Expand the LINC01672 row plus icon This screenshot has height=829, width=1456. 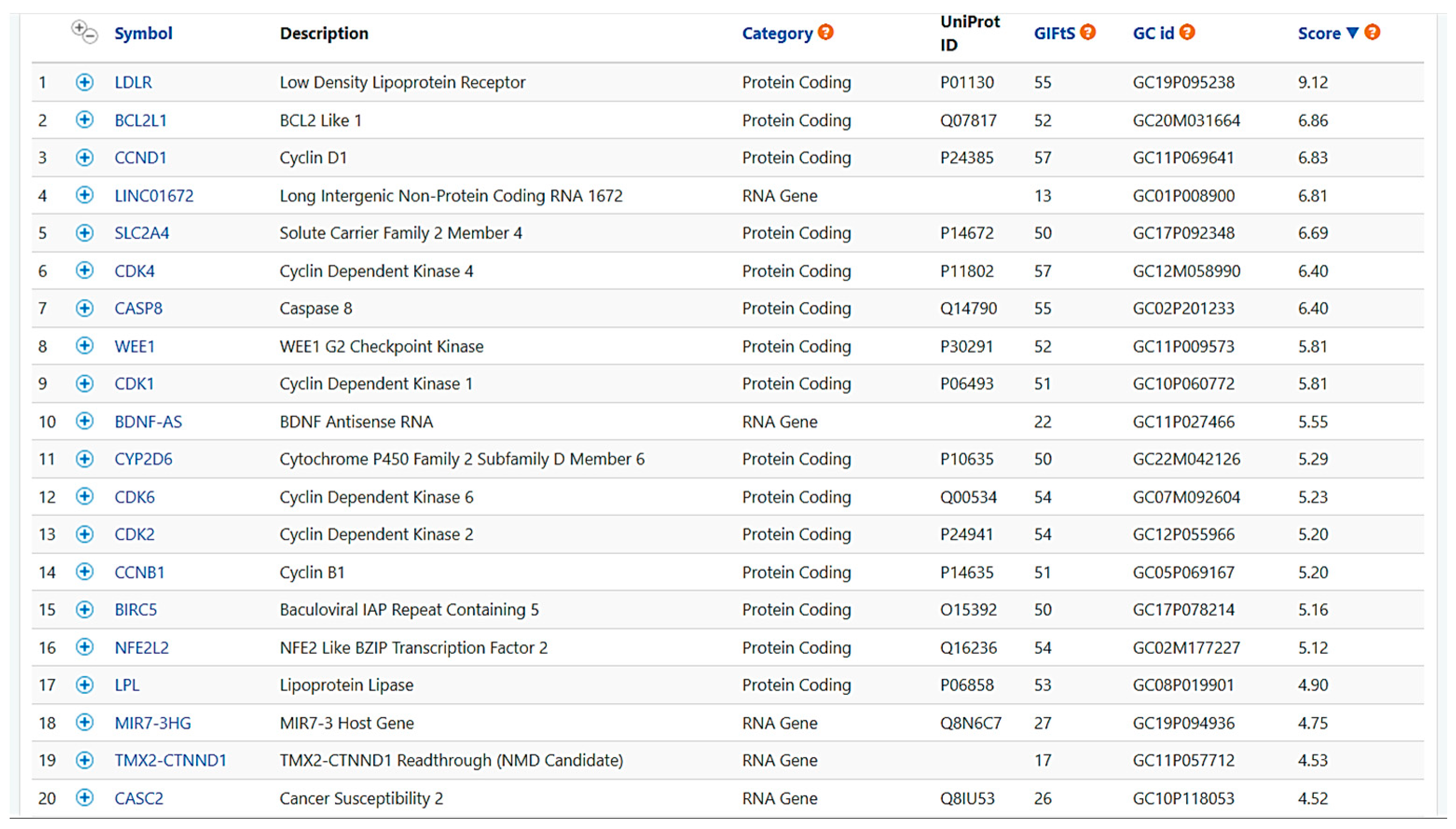click(x=84, y=195)
